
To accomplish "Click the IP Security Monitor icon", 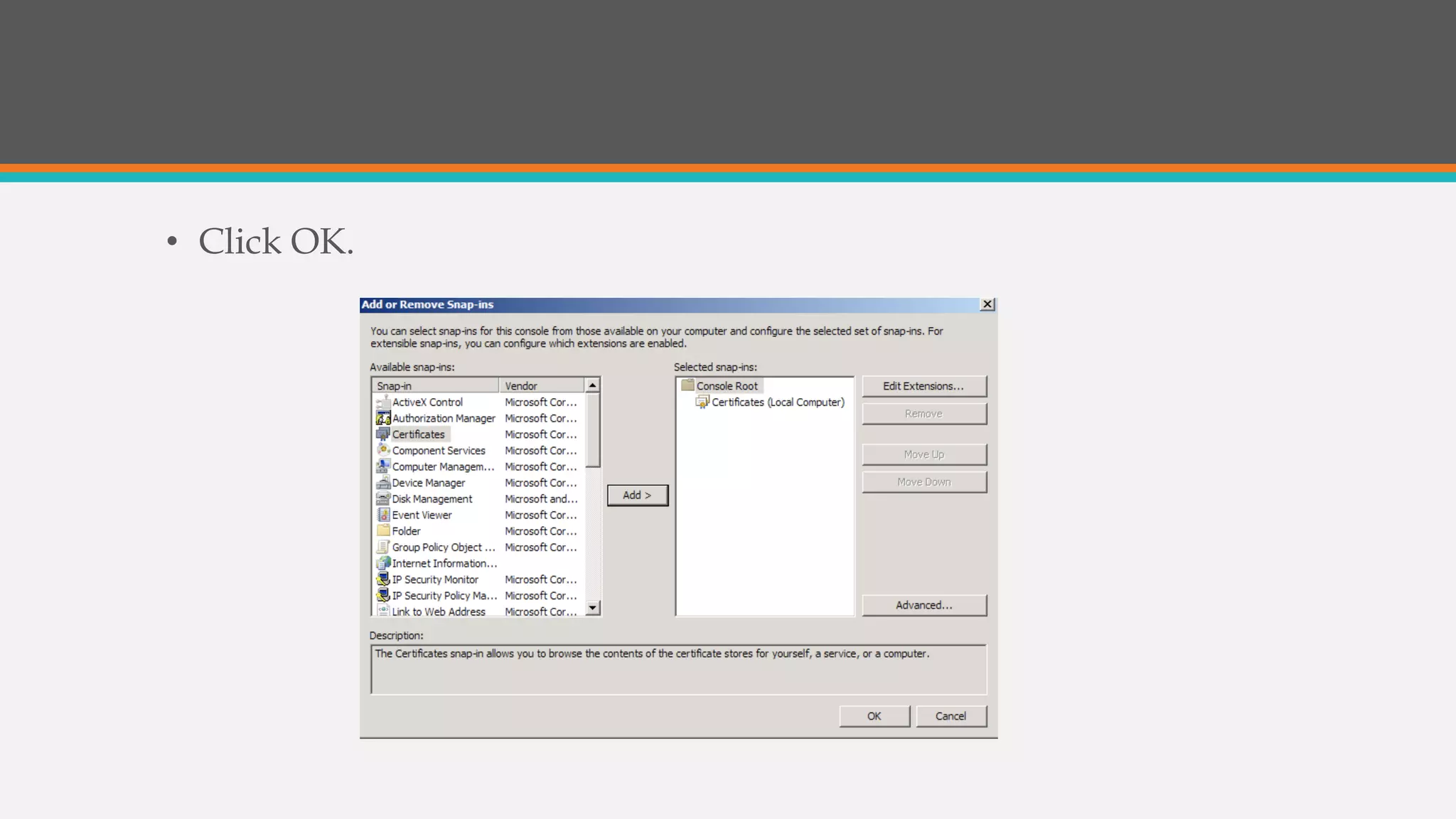I will coord(383,579).
